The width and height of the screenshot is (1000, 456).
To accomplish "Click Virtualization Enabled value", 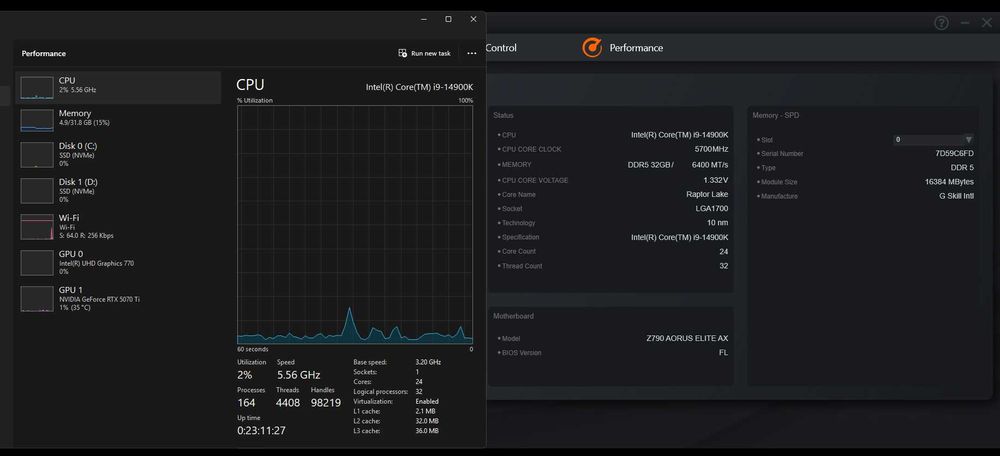I will click(x=427, y=402).
